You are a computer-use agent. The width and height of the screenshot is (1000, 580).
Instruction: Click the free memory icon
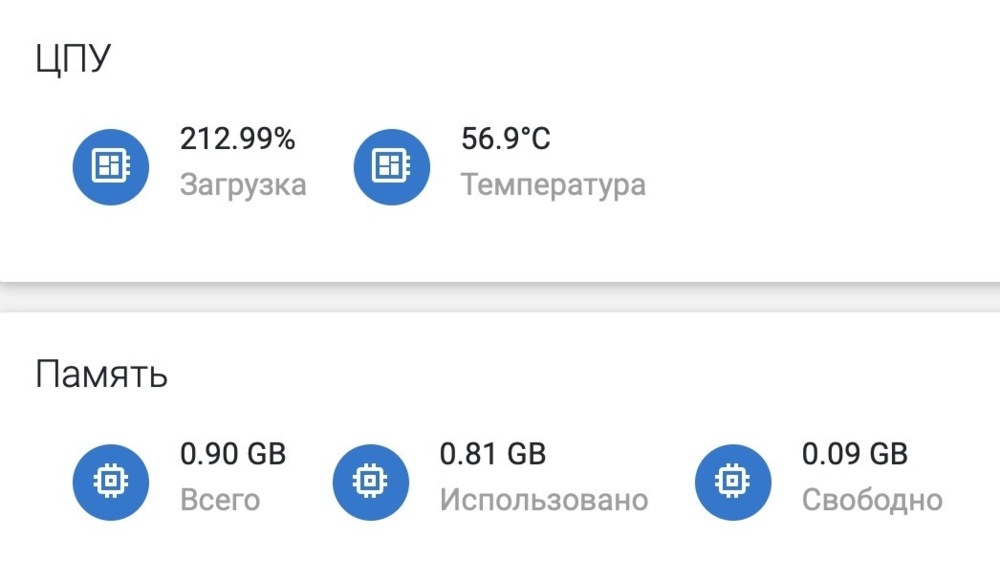pyautogui.click(x=733, y=482)
